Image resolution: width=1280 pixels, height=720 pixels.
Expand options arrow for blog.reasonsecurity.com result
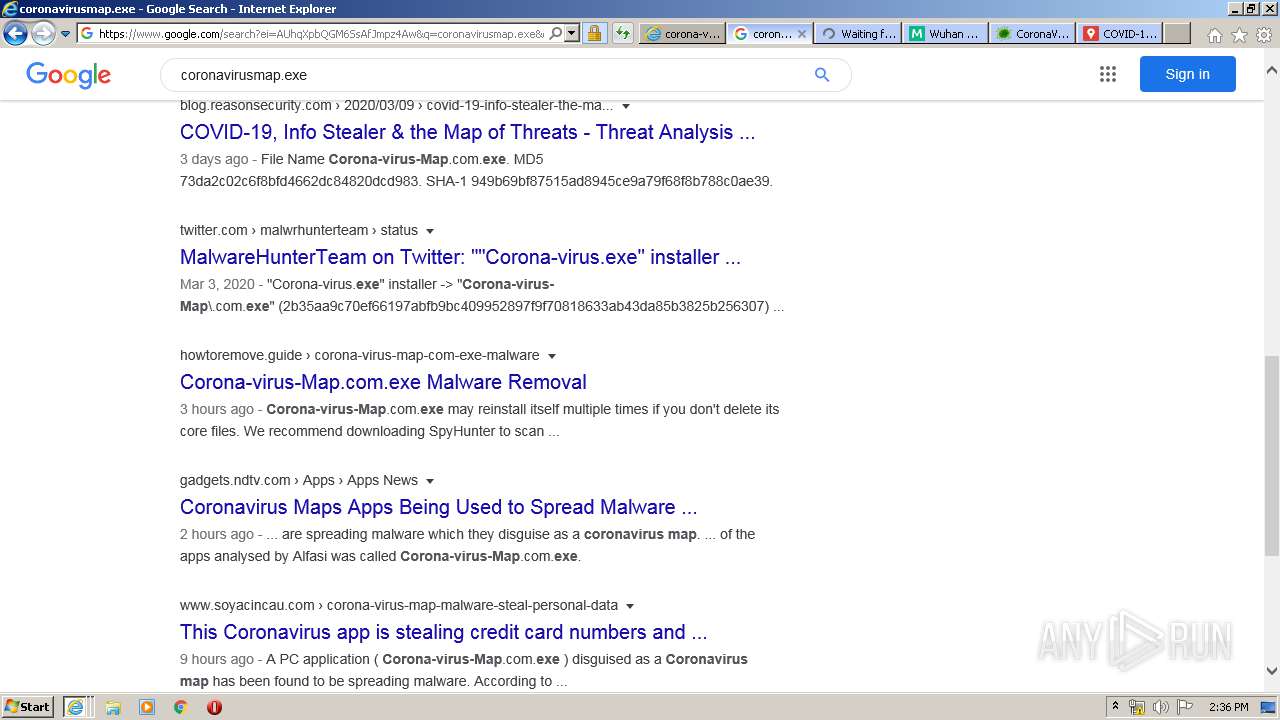click(626, 106)
